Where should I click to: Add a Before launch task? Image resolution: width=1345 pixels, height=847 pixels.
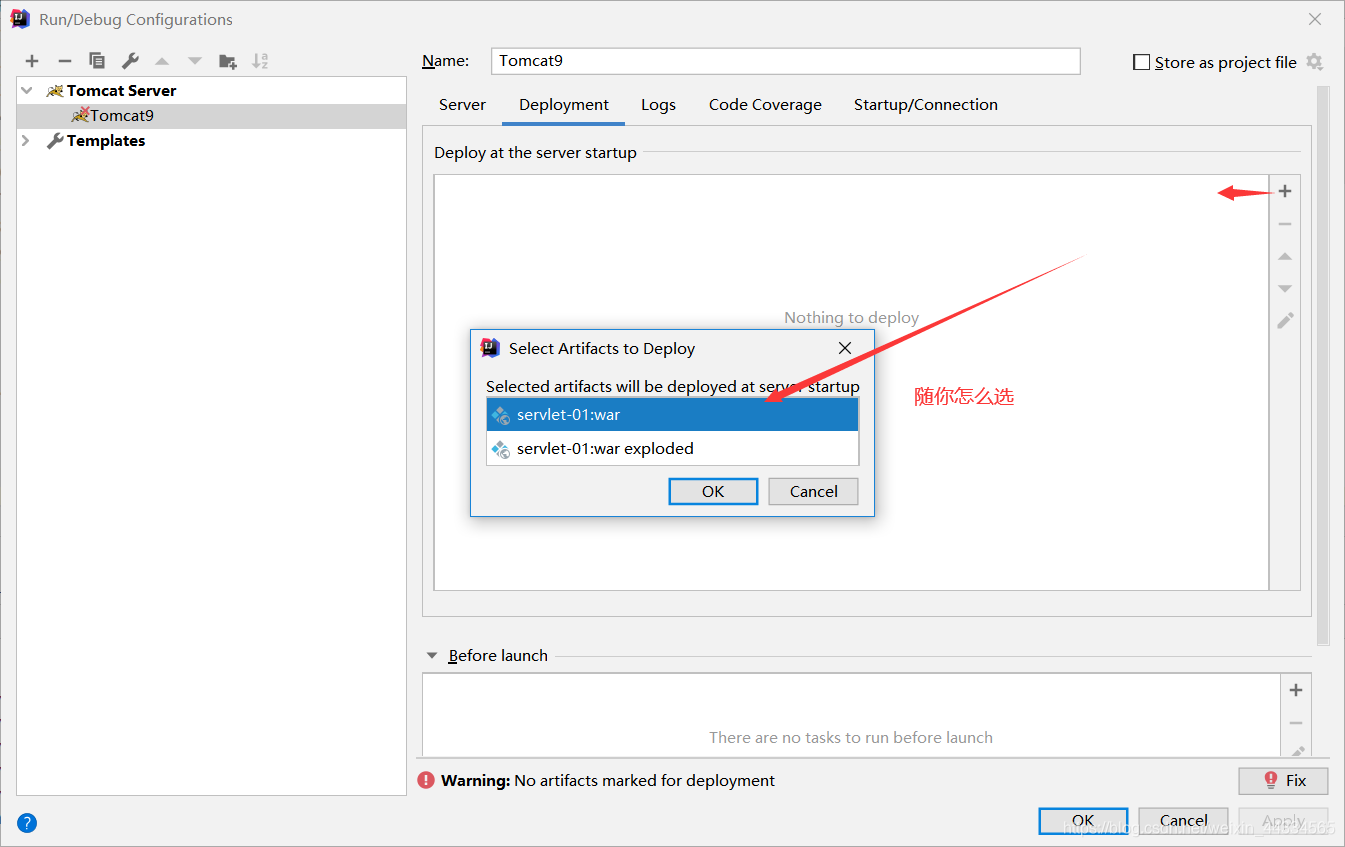pos(1296,690)
